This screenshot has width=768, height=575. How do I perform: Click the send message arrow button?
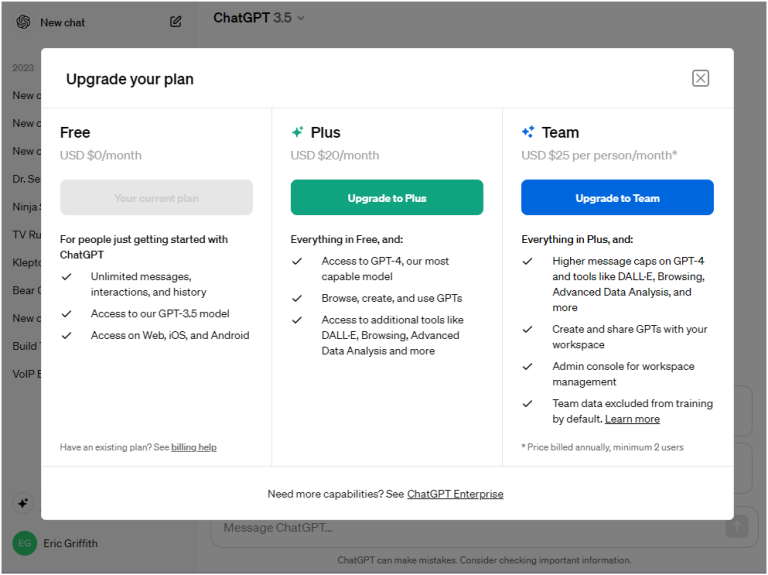pyautogui.click(x=736, y=527)
